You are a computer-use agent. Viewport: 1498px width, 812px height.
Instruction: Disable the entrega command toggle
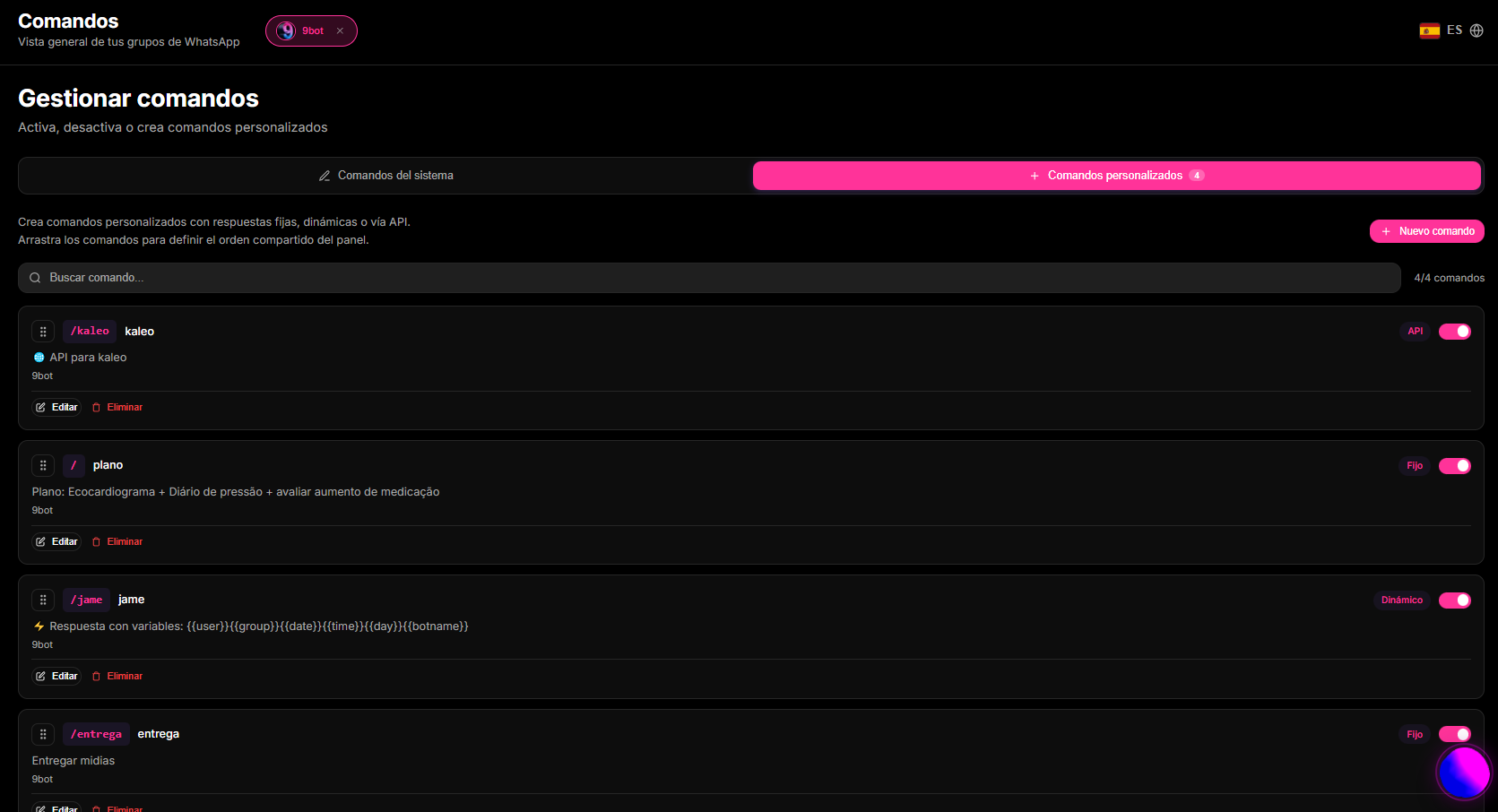click(x=1454, y=735)
